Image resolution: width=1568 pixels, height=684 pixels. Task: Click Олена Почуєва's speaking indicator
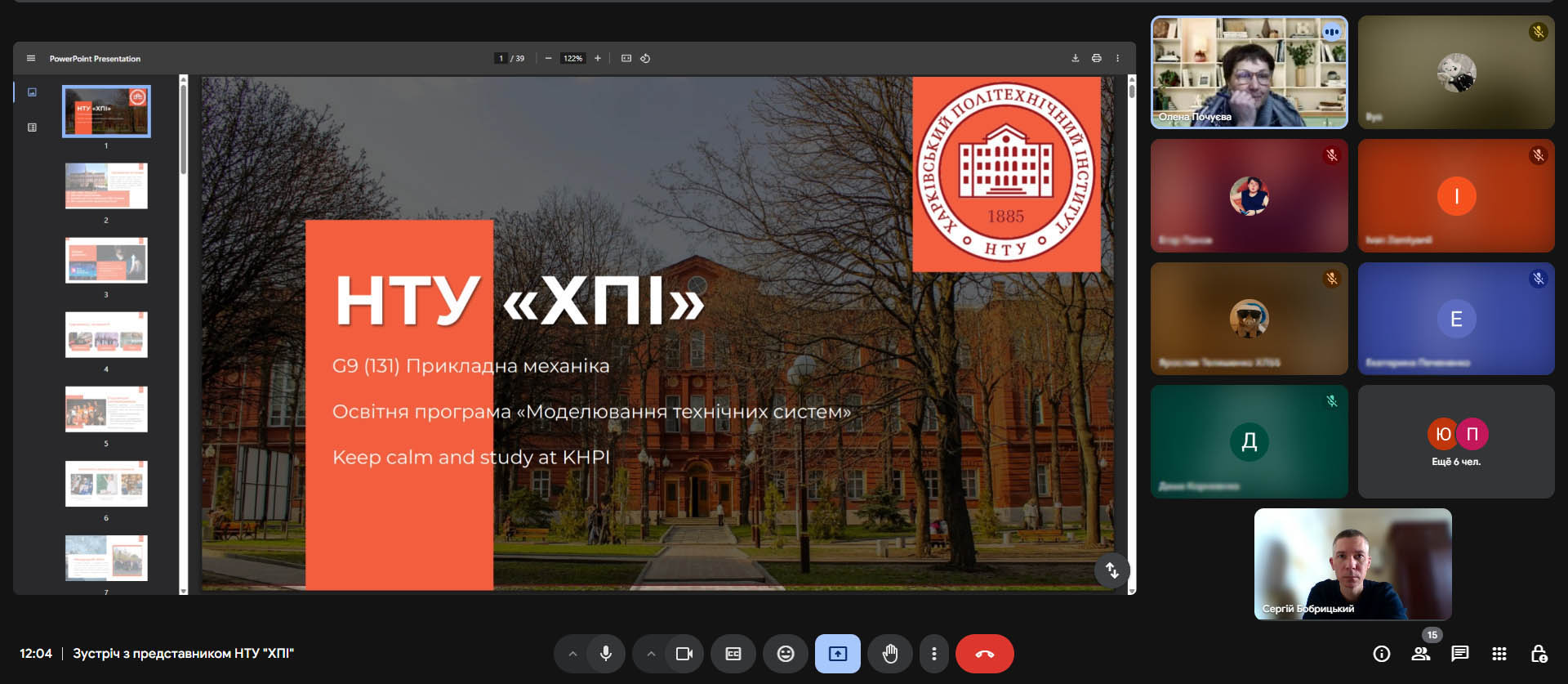point(1332,32)
